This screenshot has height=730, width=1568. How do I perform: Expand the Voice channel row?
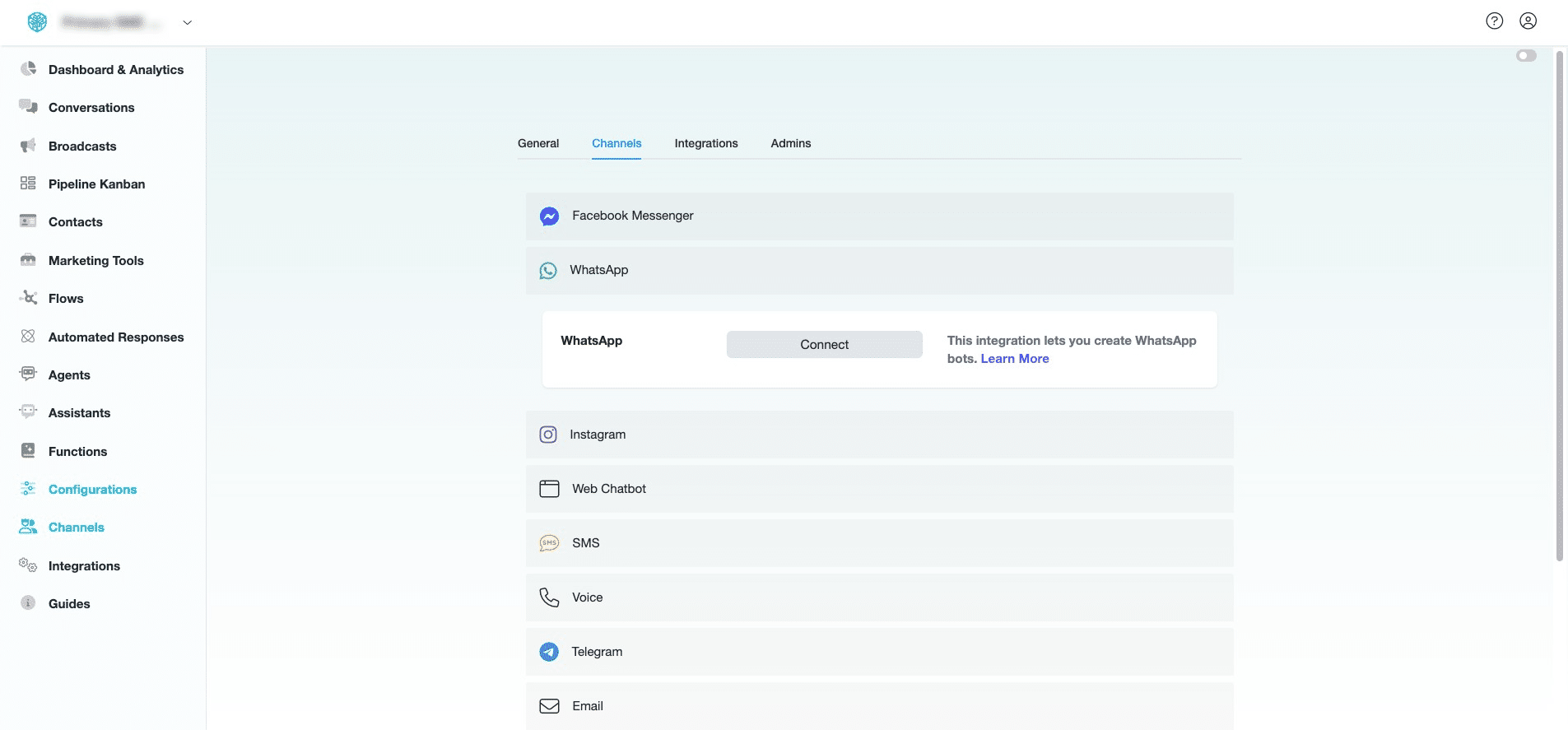point(879,597)
